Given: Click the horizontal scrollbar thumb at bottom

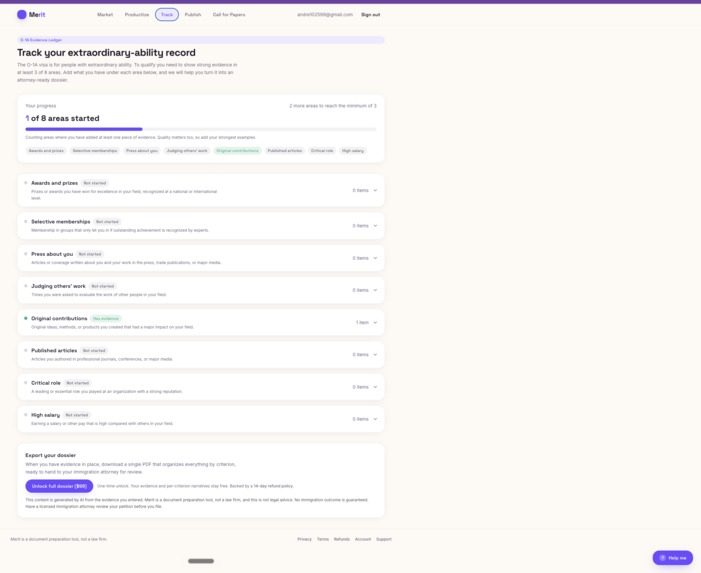Looking at the screenshot, I should pos(201,561).
